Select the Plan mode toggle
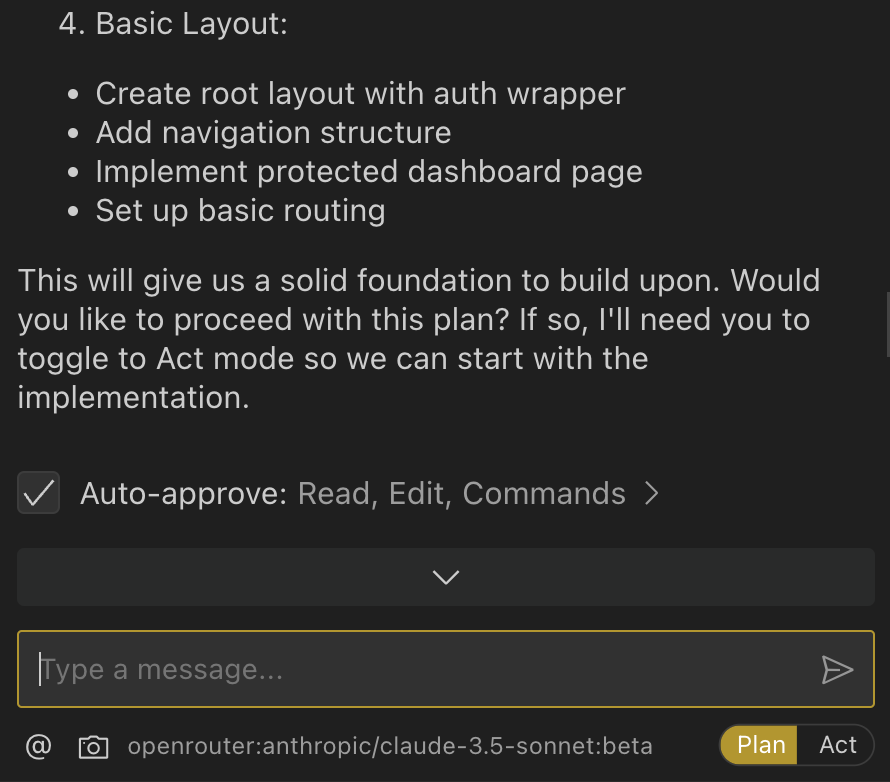Image resolution: width=890 pixels, height=782 pixels. pos(760,745)
